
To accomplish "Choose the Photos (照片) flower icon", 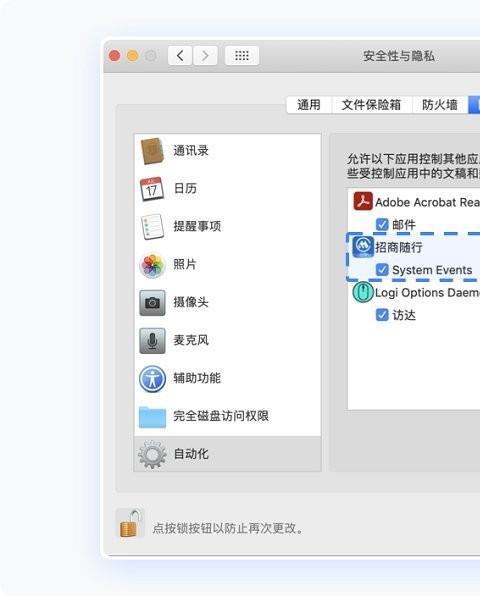I will coord(152,265).
